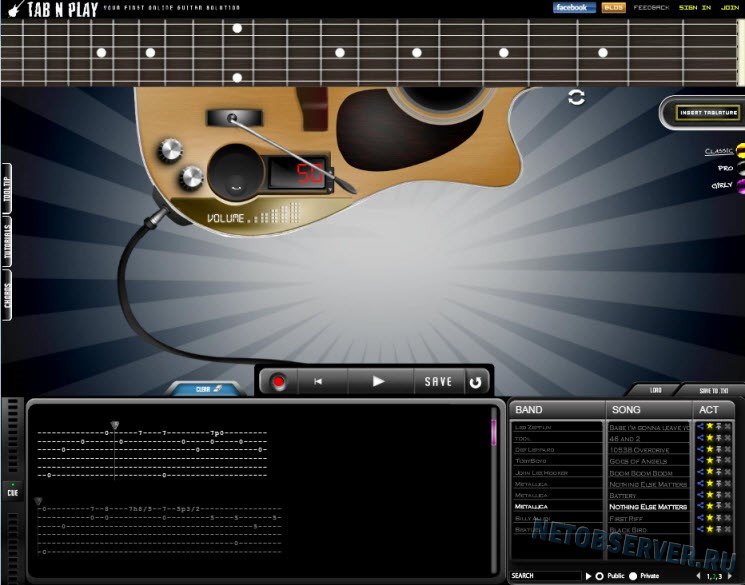Click the SAVE button
This screenshot has height=585, width=745.
pos(438,382)
